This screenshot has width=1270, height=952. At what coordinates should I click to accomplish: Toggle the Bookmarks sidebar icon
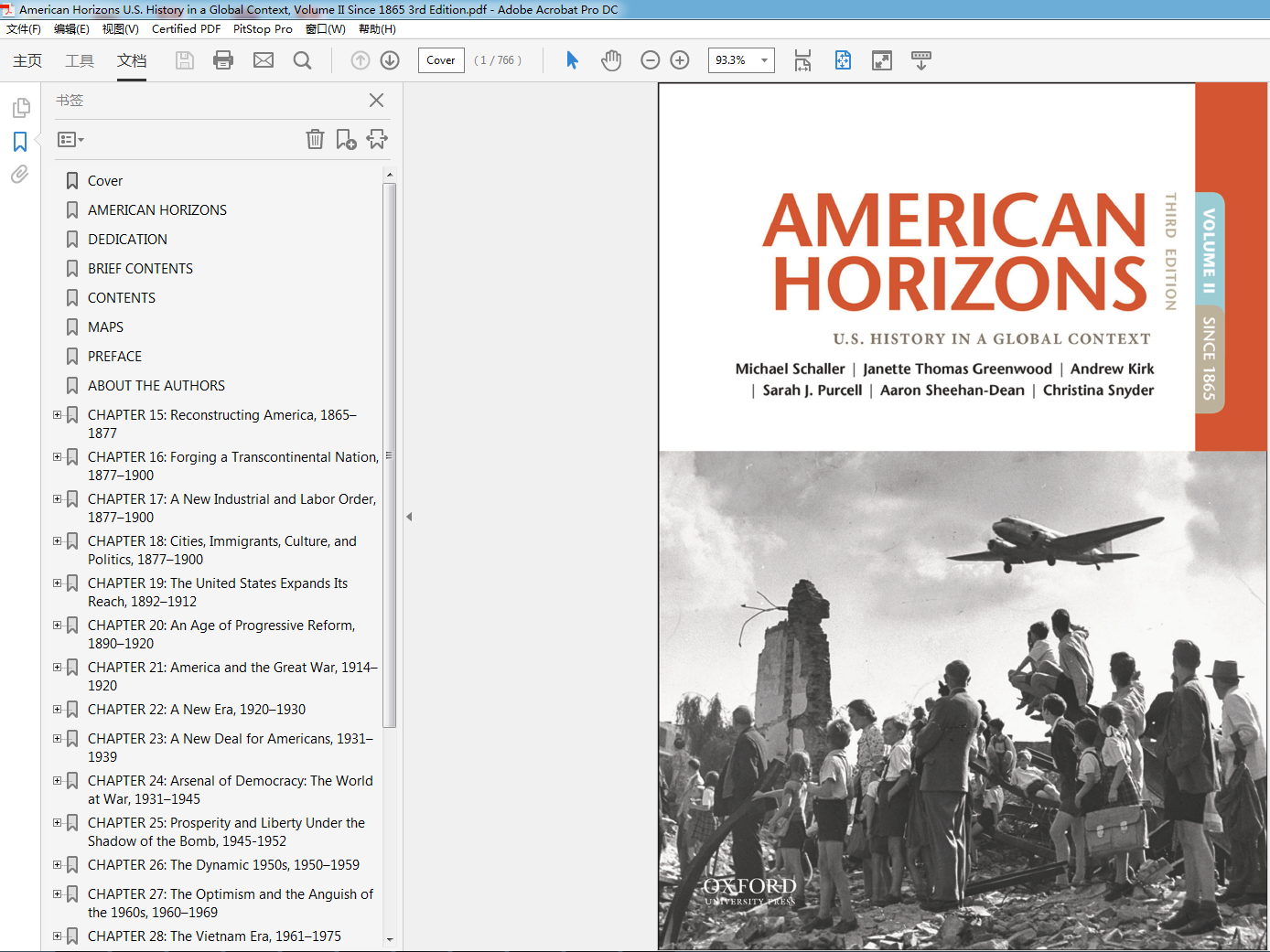pyautogui.click(x=20, y=142)
